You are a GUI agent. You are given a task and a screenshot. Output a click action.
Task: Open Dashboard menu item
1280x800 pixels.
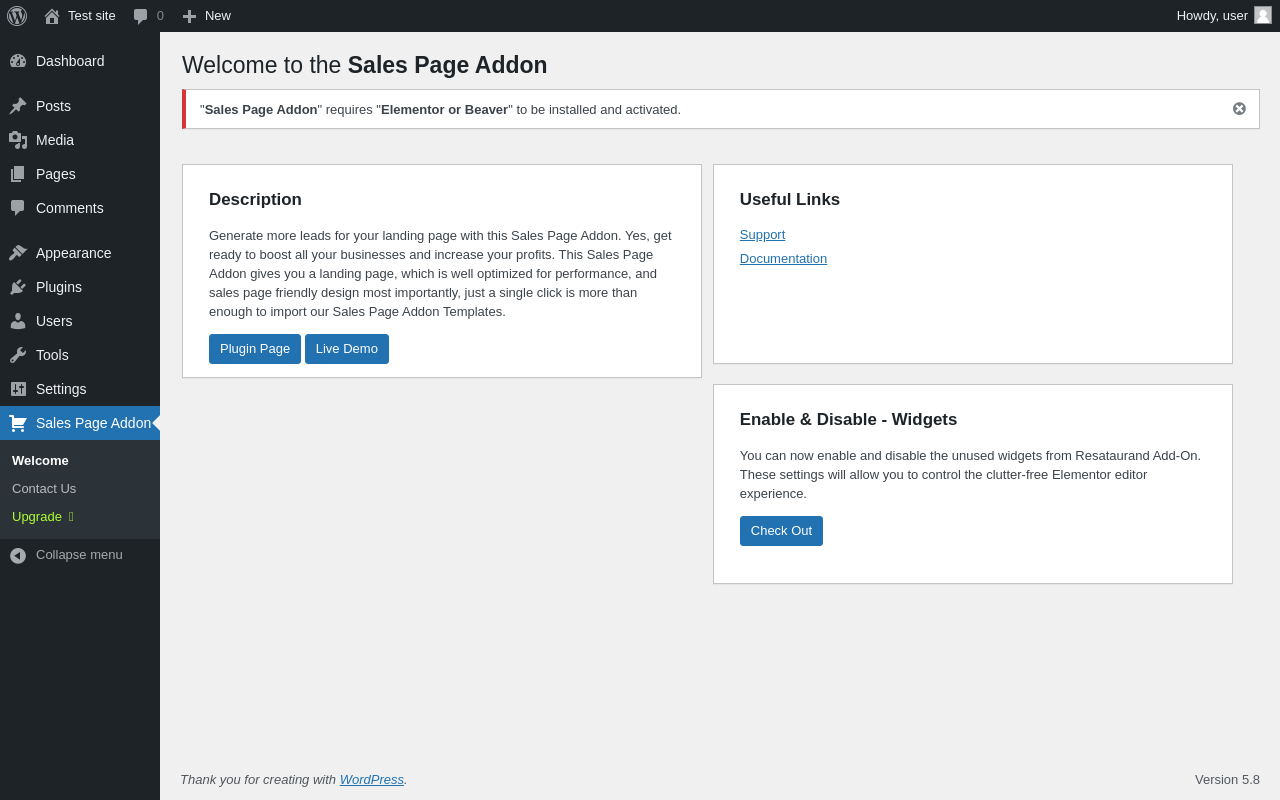(x=80, y=61)
